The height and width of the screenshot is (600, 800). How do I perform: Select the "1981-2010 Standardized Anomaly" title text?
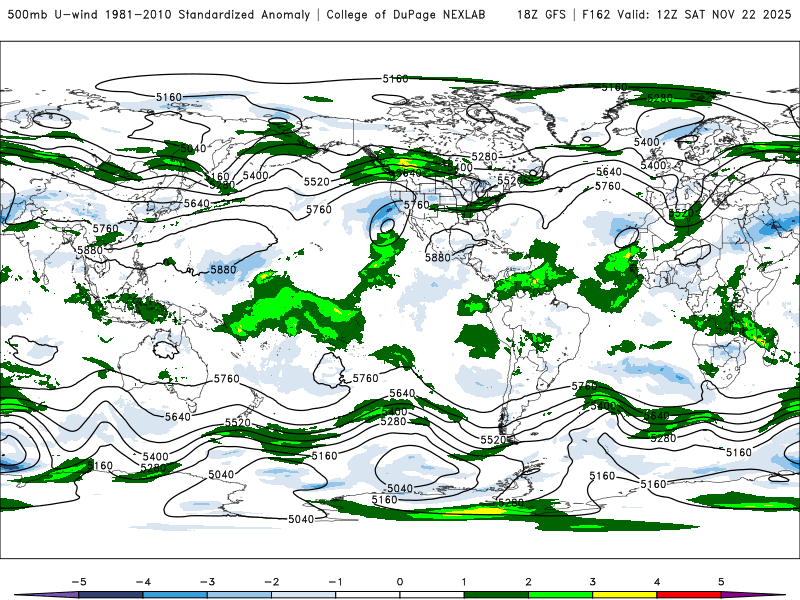tap(208, 15)
